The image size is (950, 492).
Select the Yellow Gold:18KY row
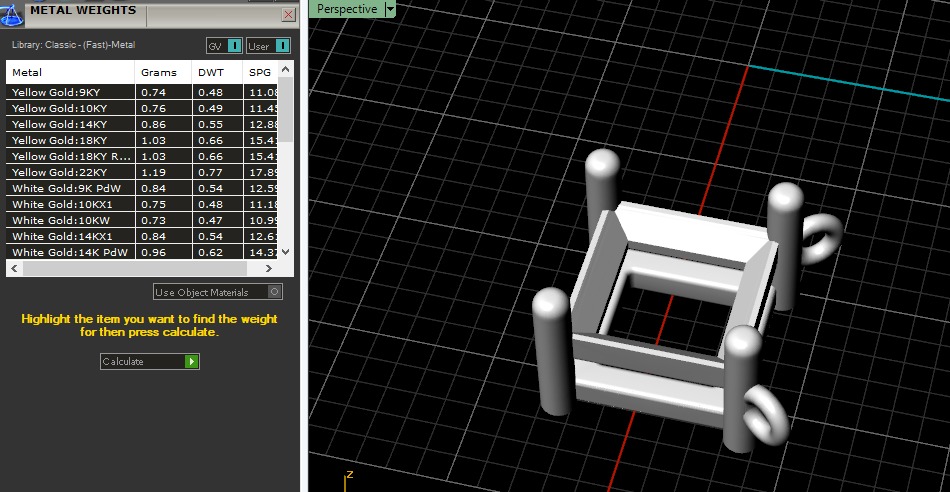click(x=142, y=140)
